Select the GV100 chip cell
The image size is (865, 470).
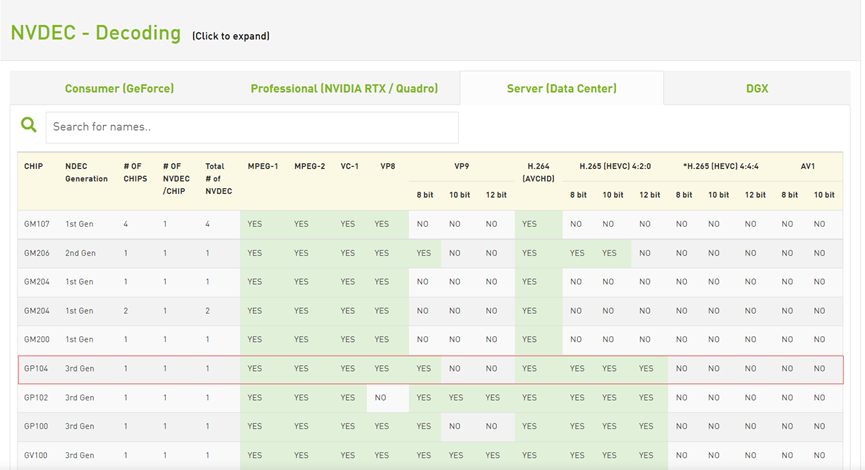coord(36,455)
